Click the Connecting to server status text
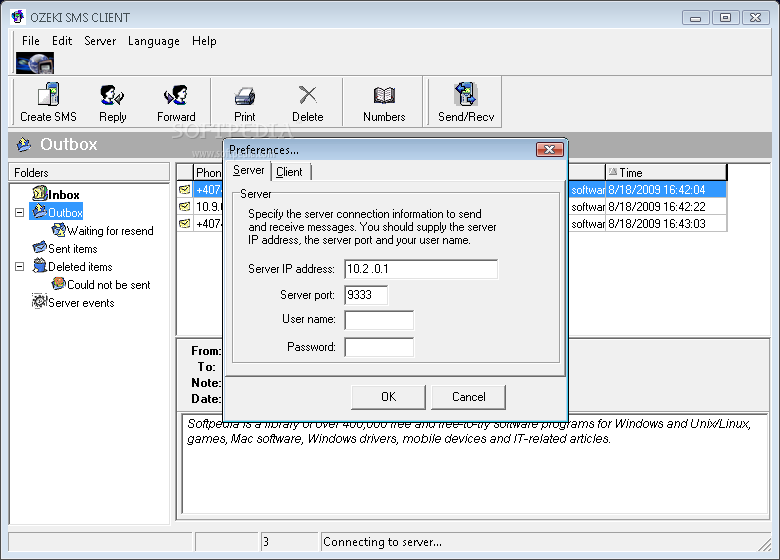Viewport: 780px width, 560px height. click(x=382, y=542)
